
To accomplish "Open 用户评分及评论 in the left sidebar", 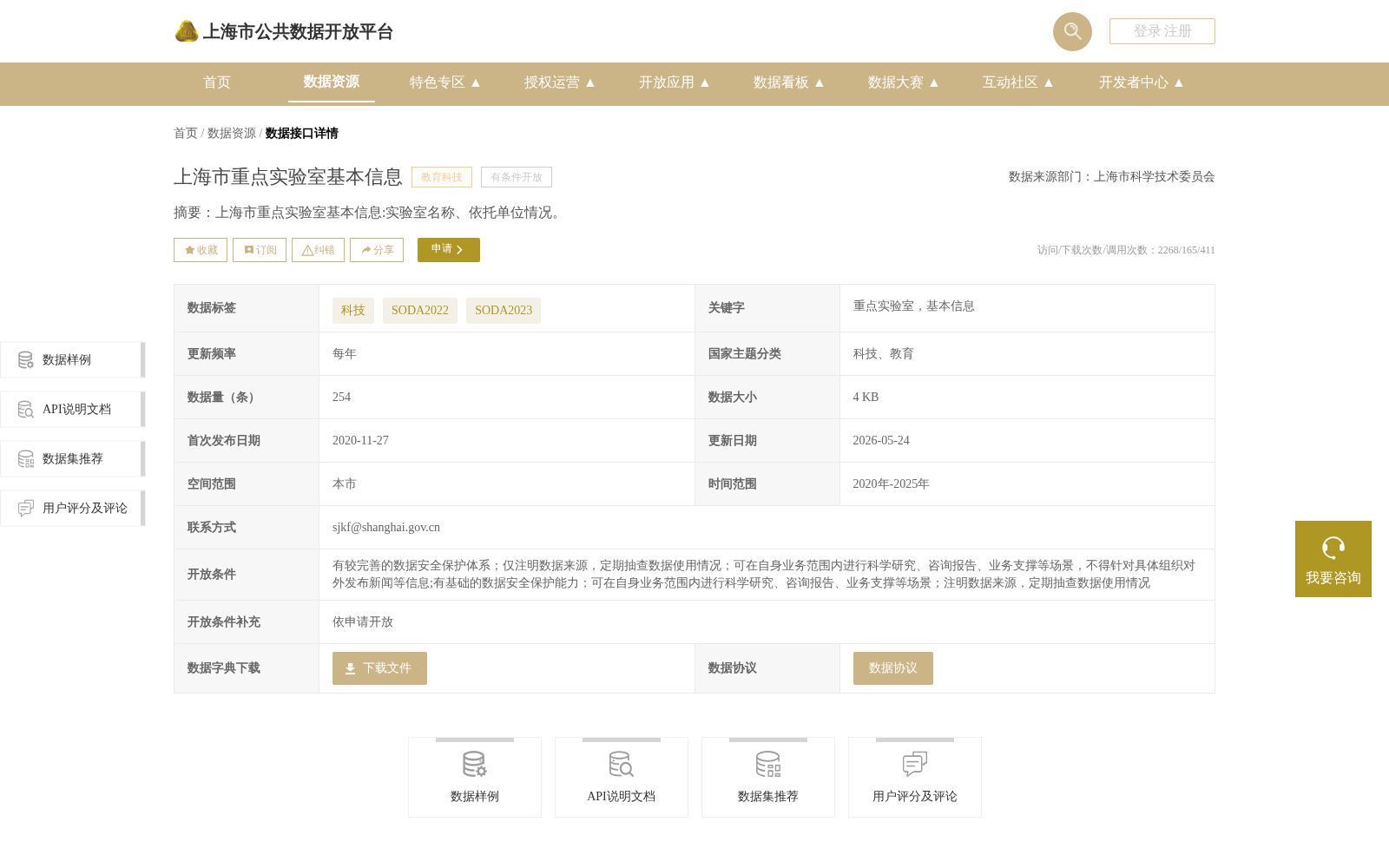I will pos(72,509).
